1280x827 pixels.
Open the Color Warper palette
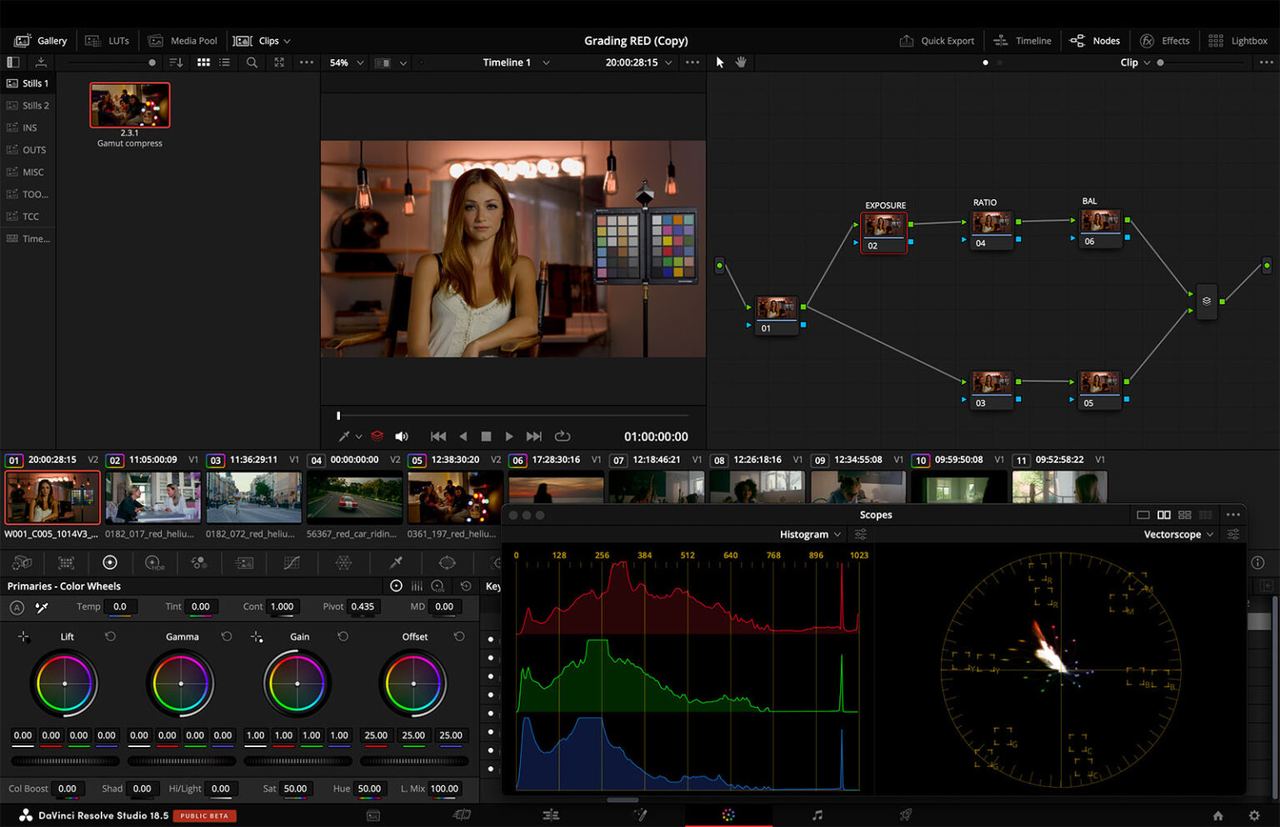pos(343,562)
